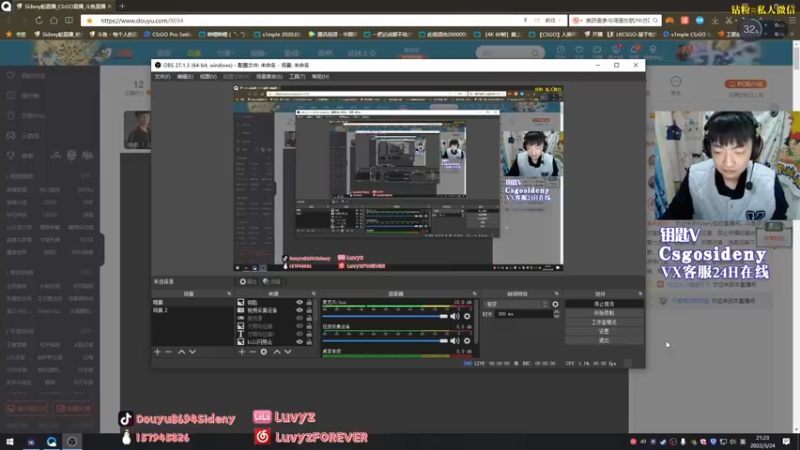Open the notification center icon in taskbar corner

click(x=786, y=441)
